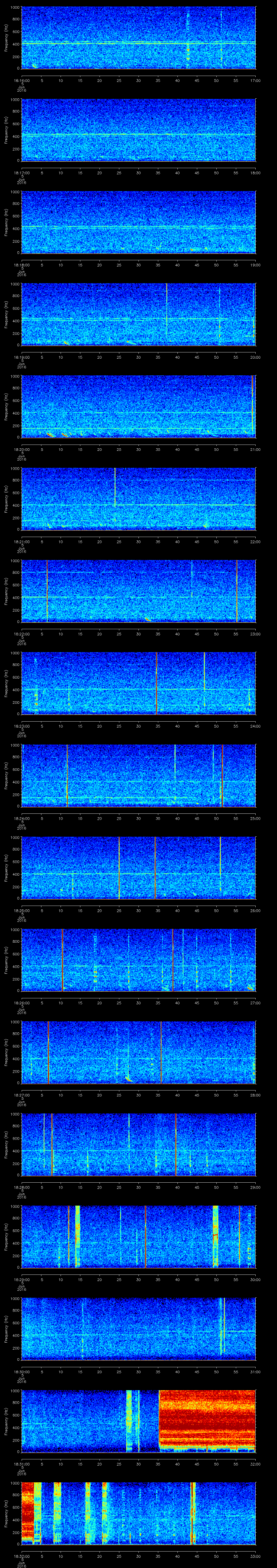Image resolution: width=277 pixels, height=1568 pixels.
Task: Select the spectrogram panel starting at 18:25:00
Action: pos(138,868)
